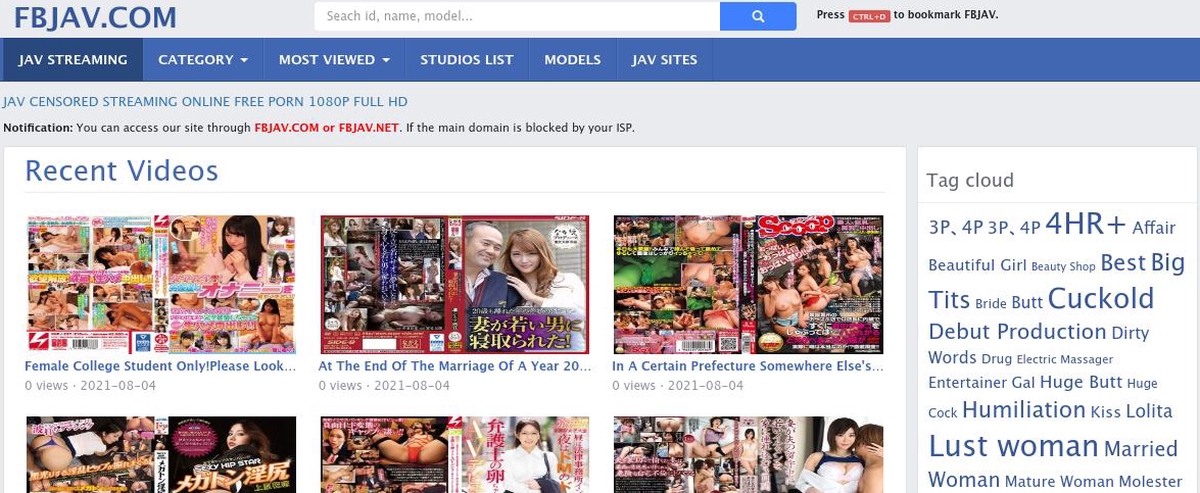
Task: Open the JAV SITES menu item
Action: 664,60
